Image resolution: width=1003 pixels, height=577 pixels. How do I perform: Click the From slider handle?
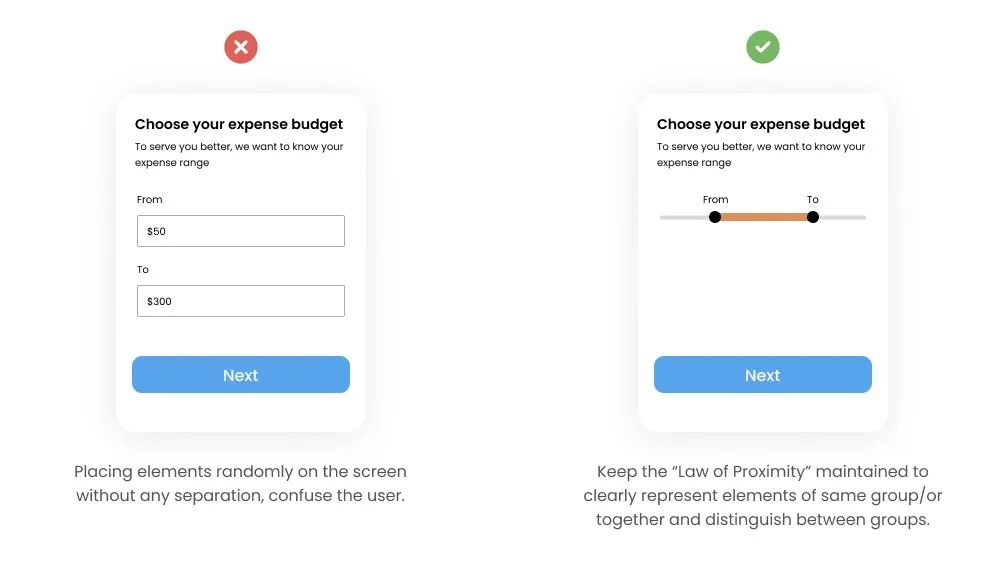click(x=715, y=217)
